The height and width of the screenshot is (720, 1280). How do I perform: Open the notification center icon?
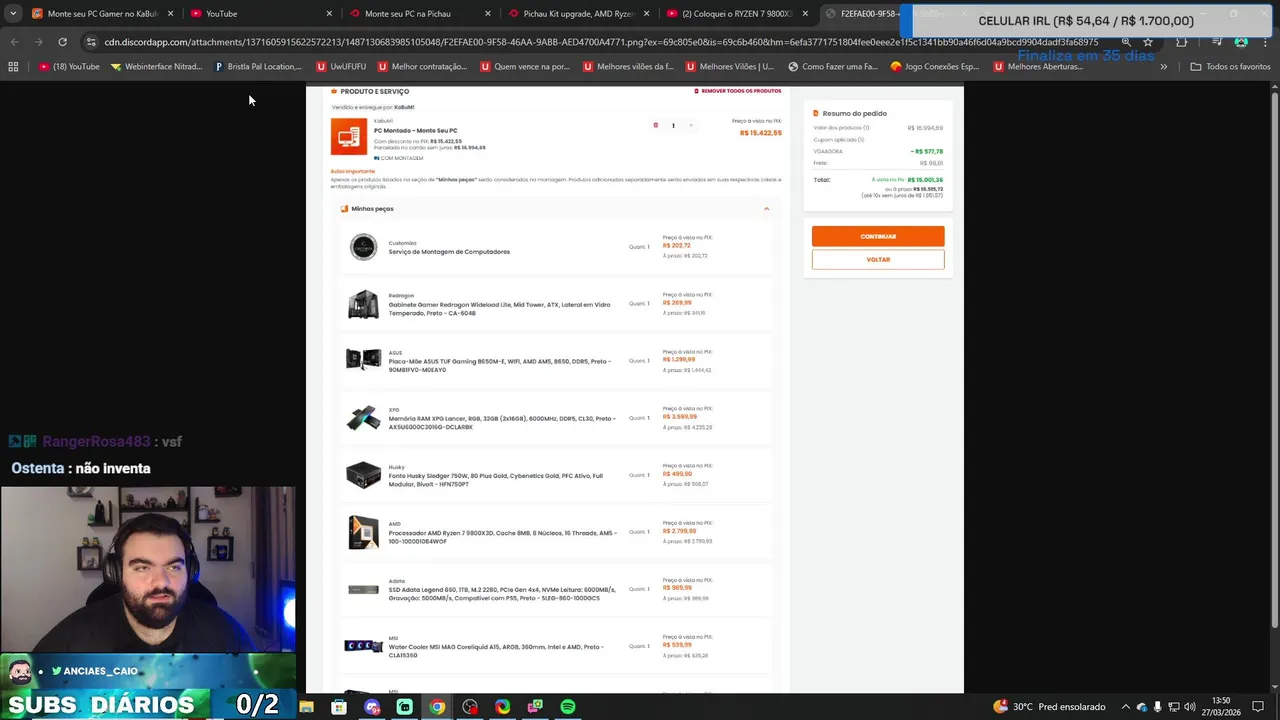pos(1258,707)
